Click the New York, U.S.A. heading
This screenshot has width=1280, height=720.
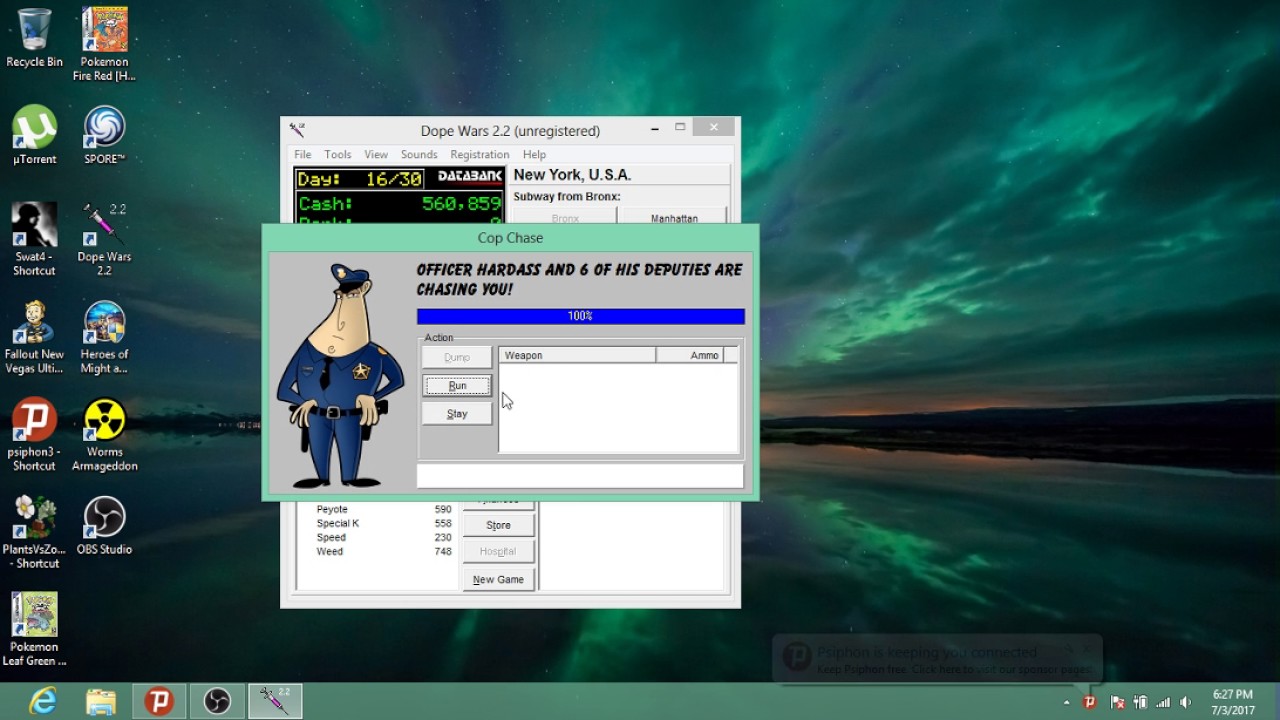pyautogui.click(x=572, y=175)
